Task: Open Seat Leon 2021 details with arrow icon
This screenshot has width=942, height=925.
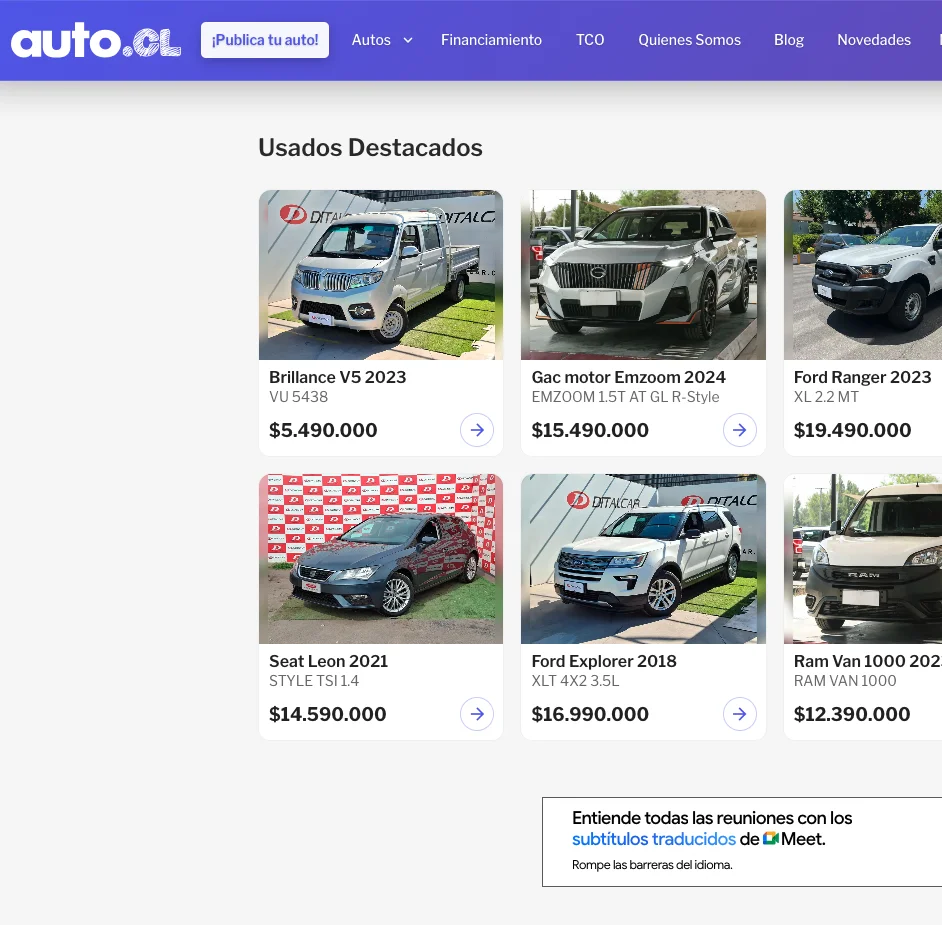Action: click(477, 714)
